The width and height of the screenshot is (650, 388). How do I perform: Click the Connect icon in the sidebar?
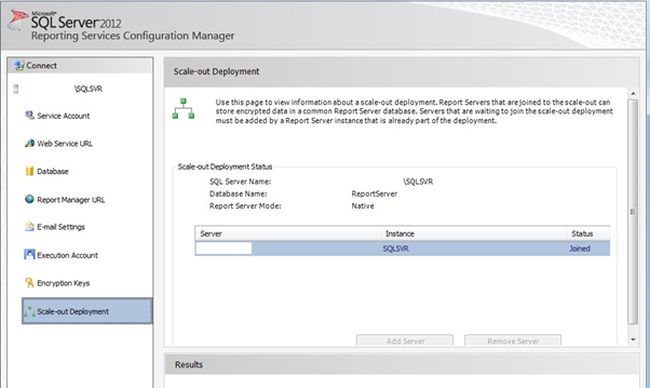click(19, 65)
